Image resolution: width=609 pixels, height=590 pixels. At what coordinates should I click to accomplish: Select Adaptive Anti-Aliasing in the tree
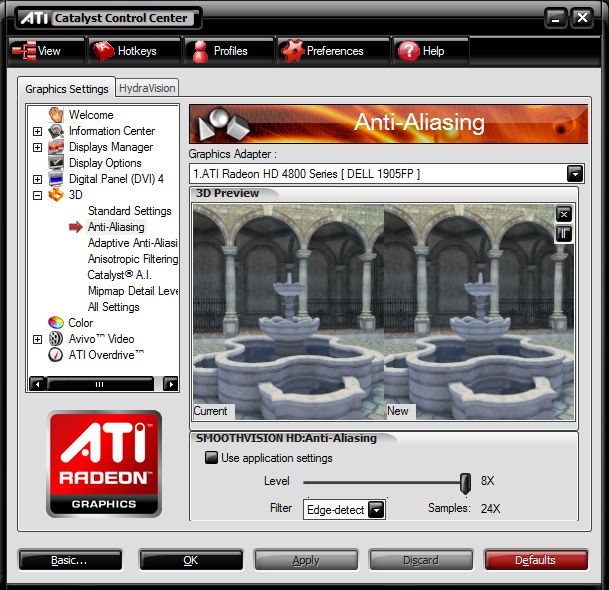132,243
